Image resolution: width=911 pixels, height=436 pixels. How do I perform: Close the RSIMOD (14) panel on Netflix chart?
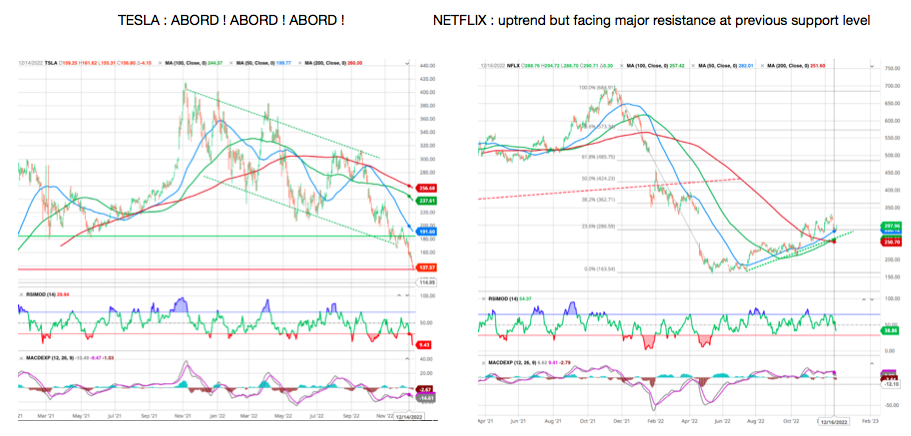483,299
